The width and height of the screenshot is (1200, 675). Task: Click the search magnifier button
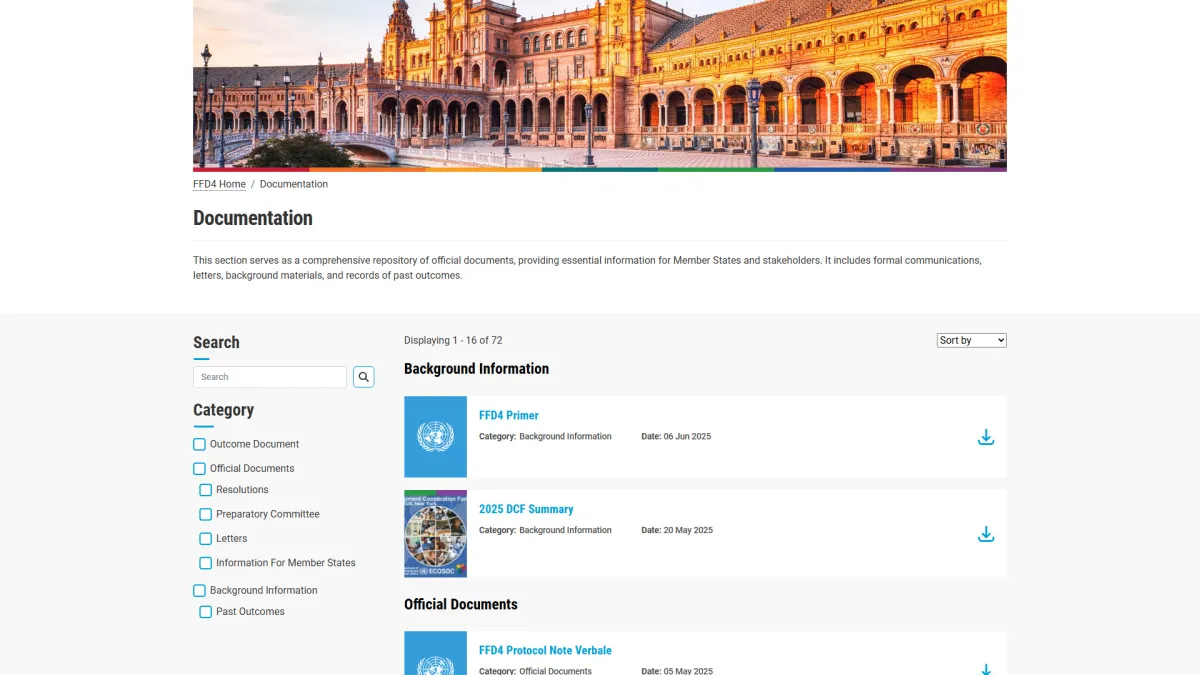[x=364, y=377]
